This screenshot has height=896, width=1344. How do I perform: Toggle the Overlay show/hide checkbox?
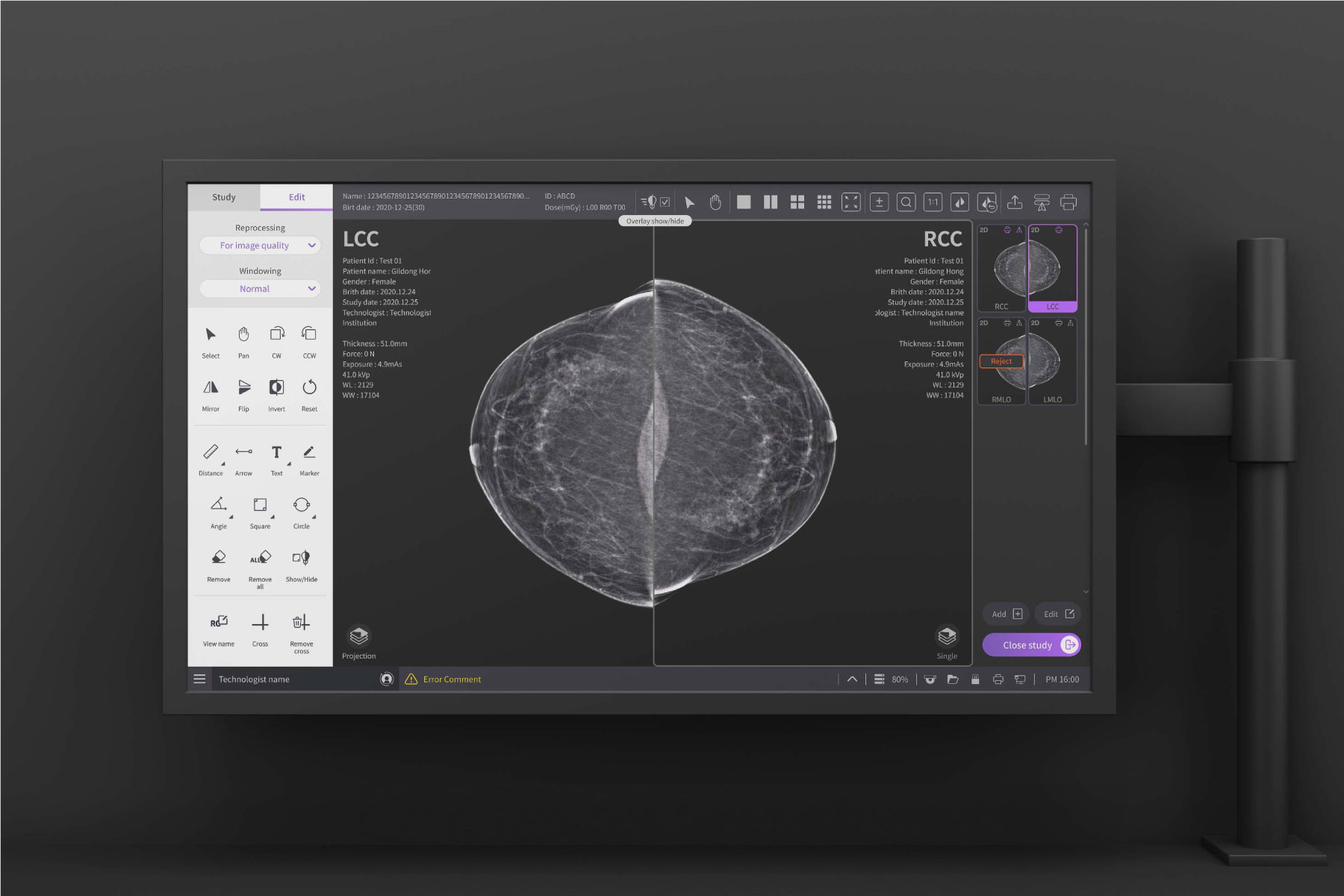[x=665, y=202]
